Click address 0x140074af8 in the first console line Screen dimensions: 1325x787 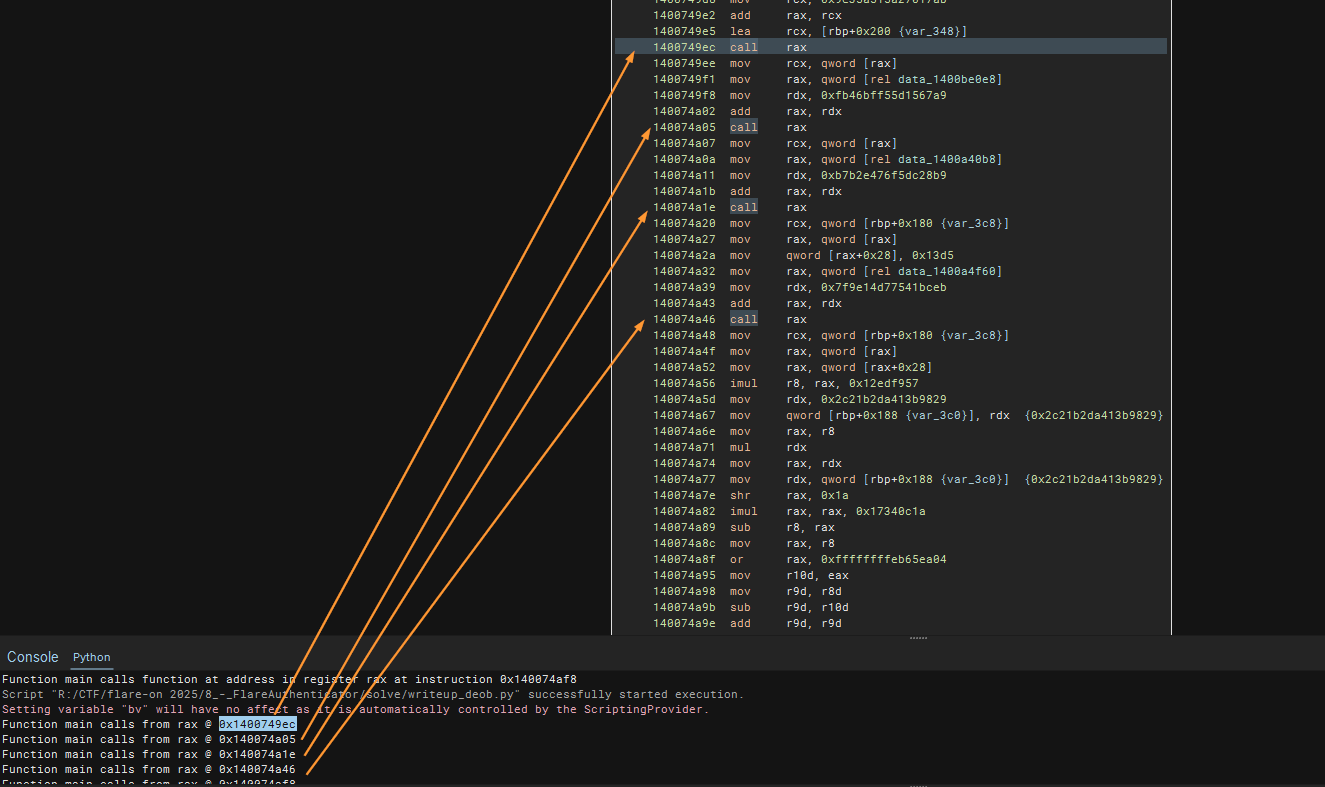pos(539,679)
